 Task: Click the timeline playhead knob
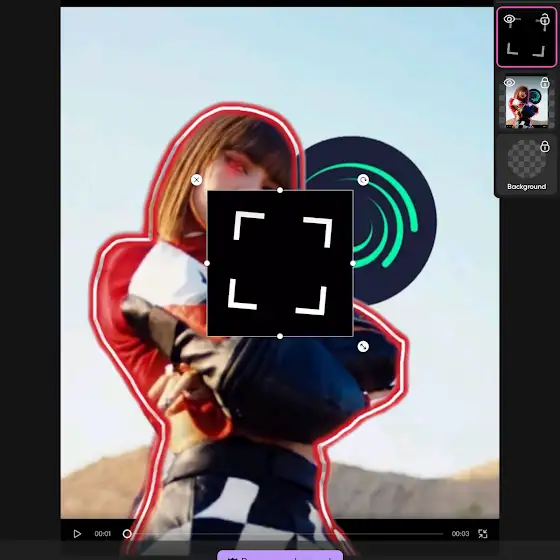127,534
